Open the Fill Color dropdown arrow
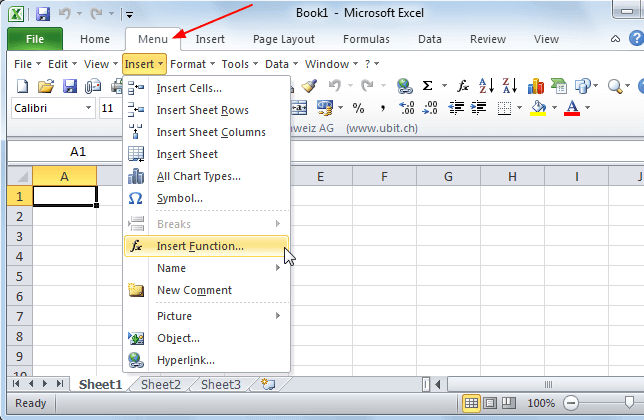Image resolution: width=644 pixels, height=420 pixels. click(554, 108)
